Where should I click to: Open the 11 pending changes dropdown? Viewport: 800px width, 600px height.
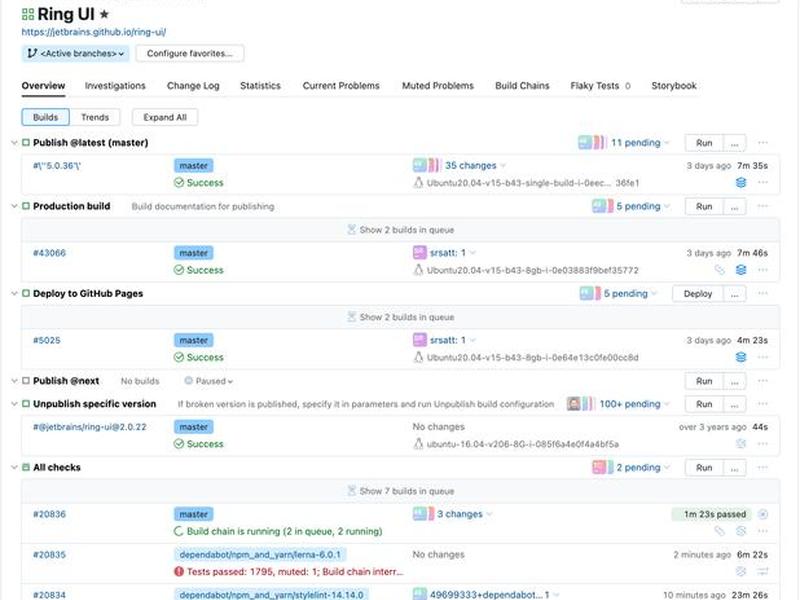640,143
